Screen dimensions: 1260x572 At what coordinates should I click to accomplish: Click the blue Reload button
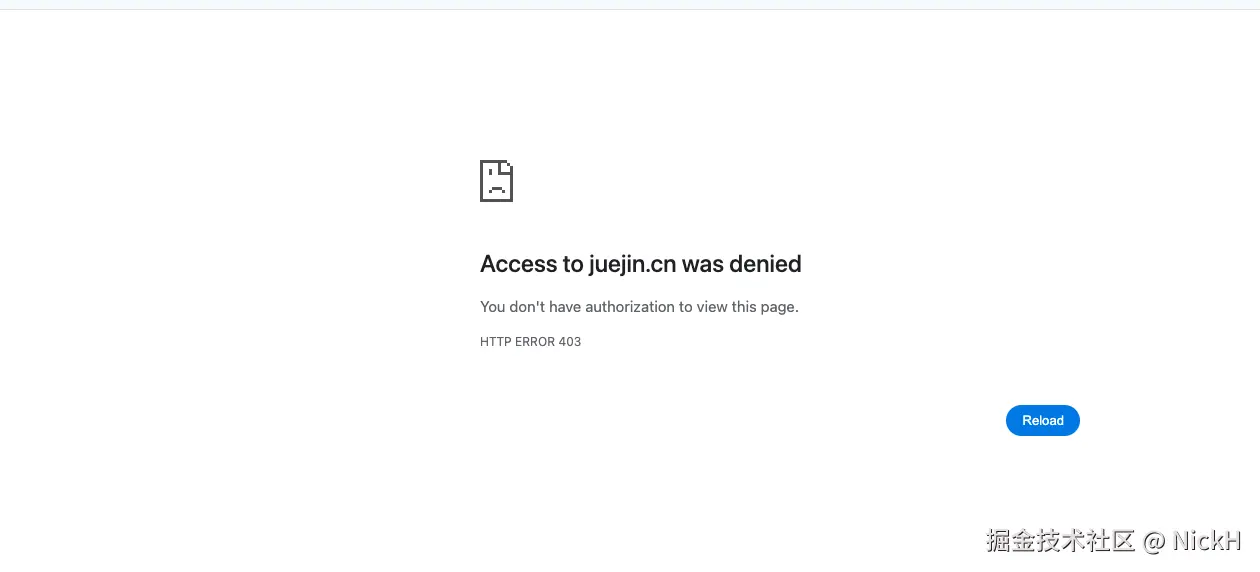coord(1042,421)
